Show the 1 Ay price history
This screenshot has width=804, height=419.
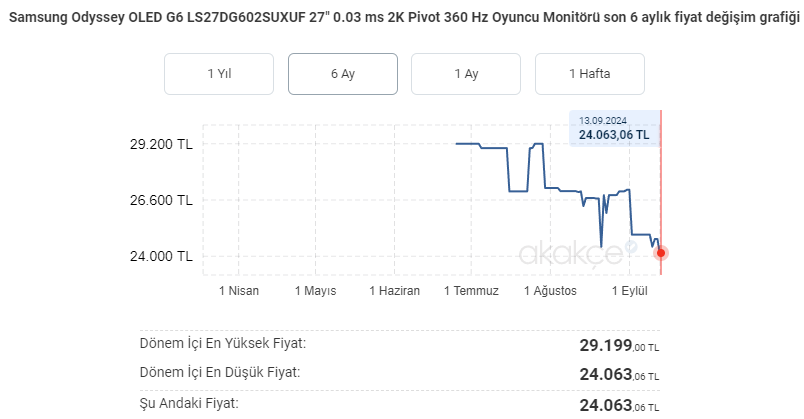[x=466, y=73]
